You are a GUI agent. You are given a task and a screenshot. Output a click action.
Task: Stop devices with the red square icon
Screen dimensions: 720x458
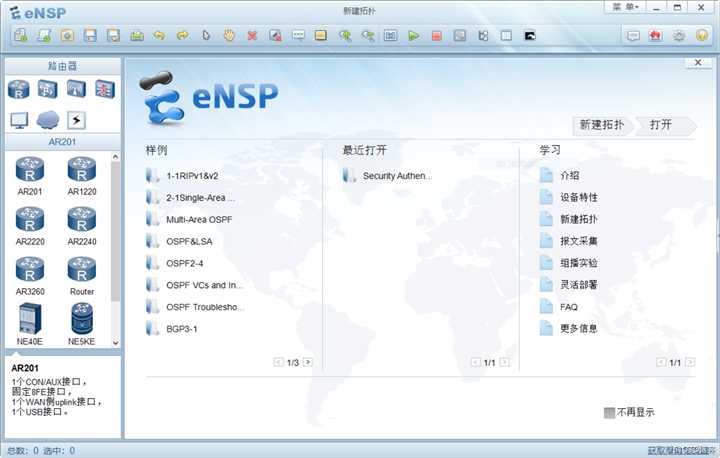click(x=437, y=35)
